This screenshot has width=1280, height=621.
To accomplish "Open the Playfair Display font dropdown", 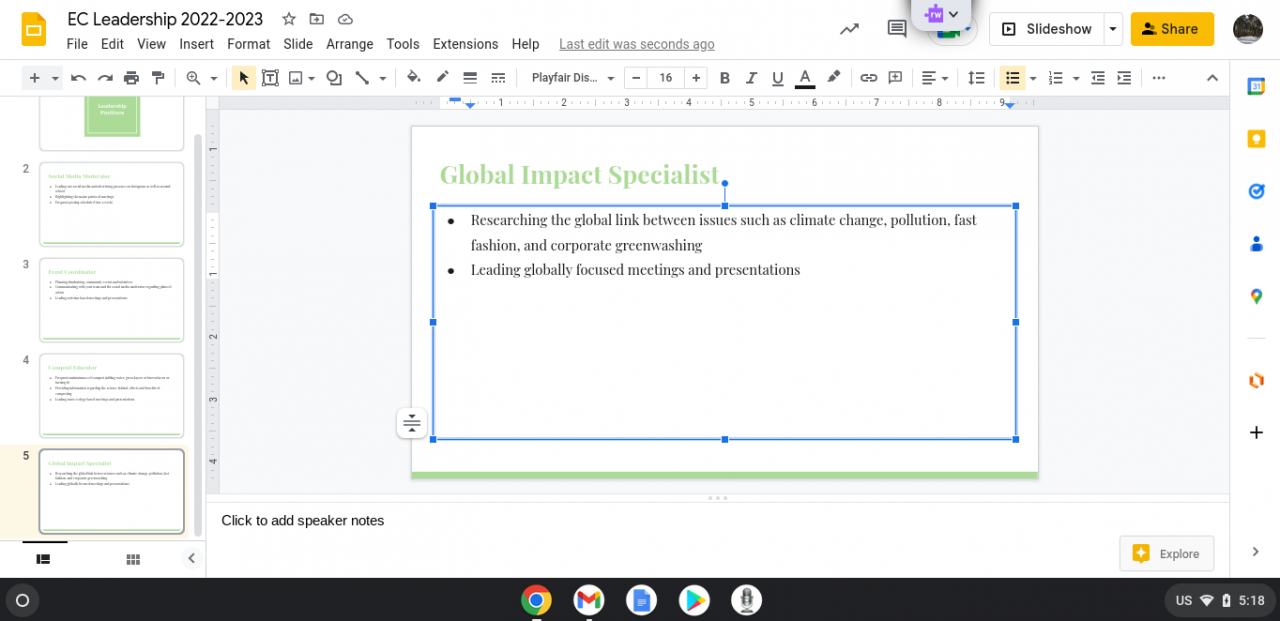I will 572,78.
